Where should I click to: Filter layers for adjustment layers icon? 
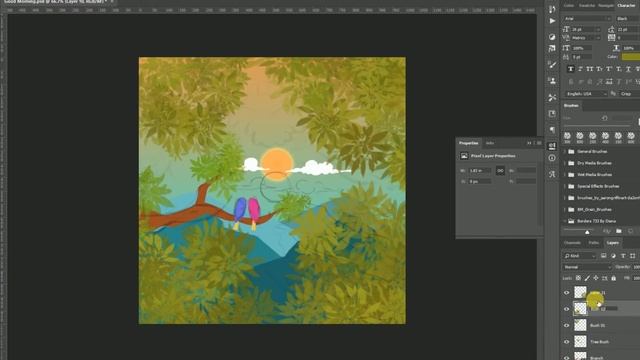pyautogui.click(x=613, y=256)
